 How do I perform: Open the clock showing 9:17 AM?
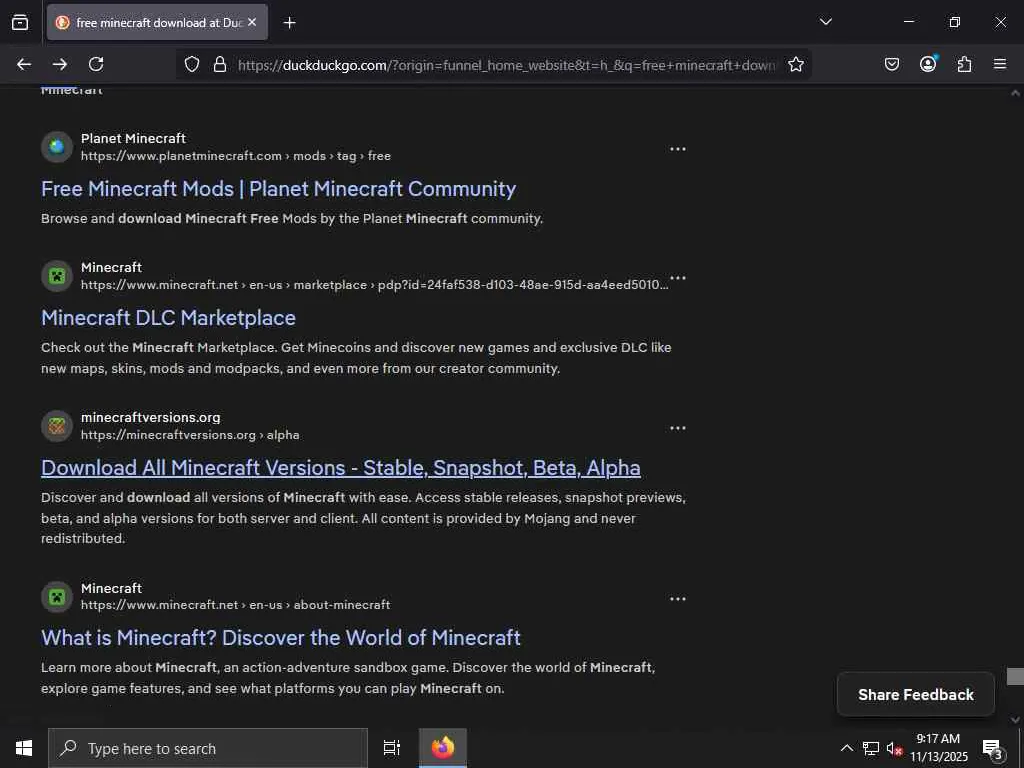coord(938,748)
